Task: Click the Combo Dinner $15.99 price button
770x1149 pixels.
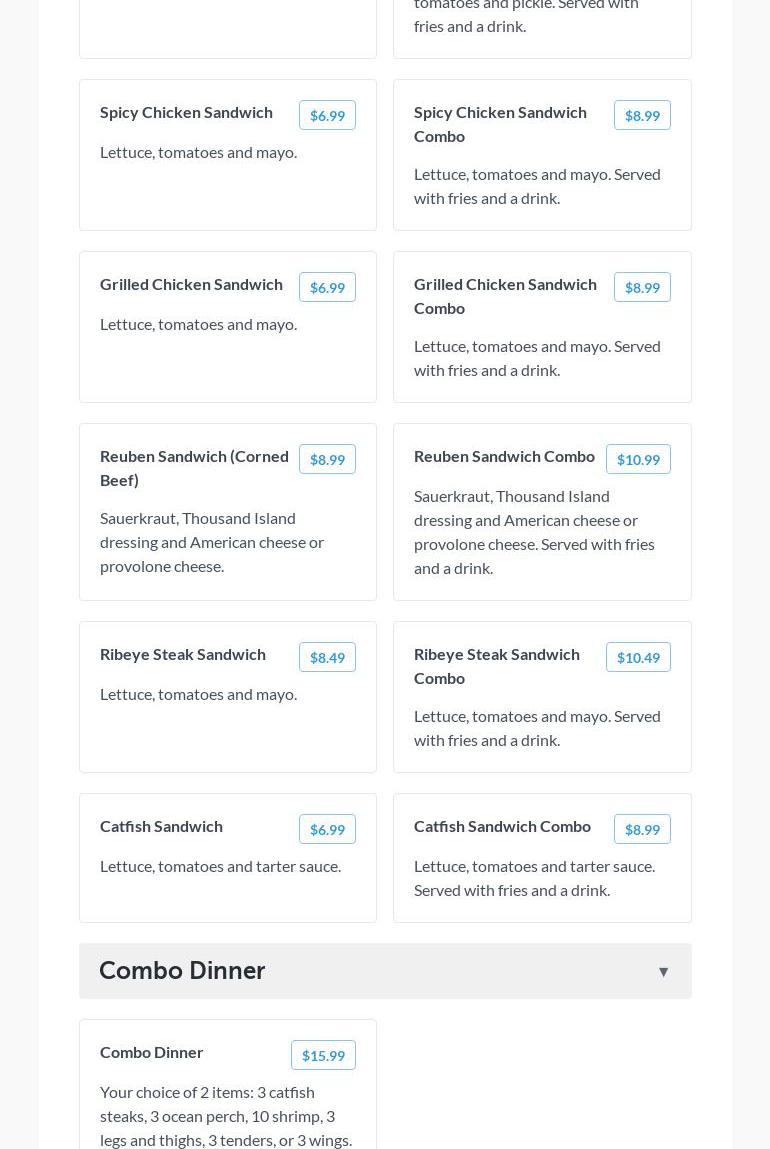Action: point(323,1055)
